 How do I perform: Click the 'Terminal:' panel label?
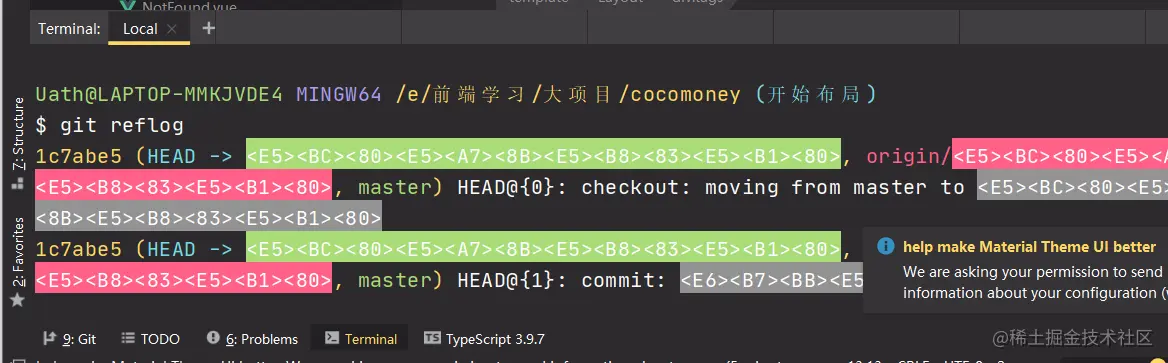tap(69, 29)
